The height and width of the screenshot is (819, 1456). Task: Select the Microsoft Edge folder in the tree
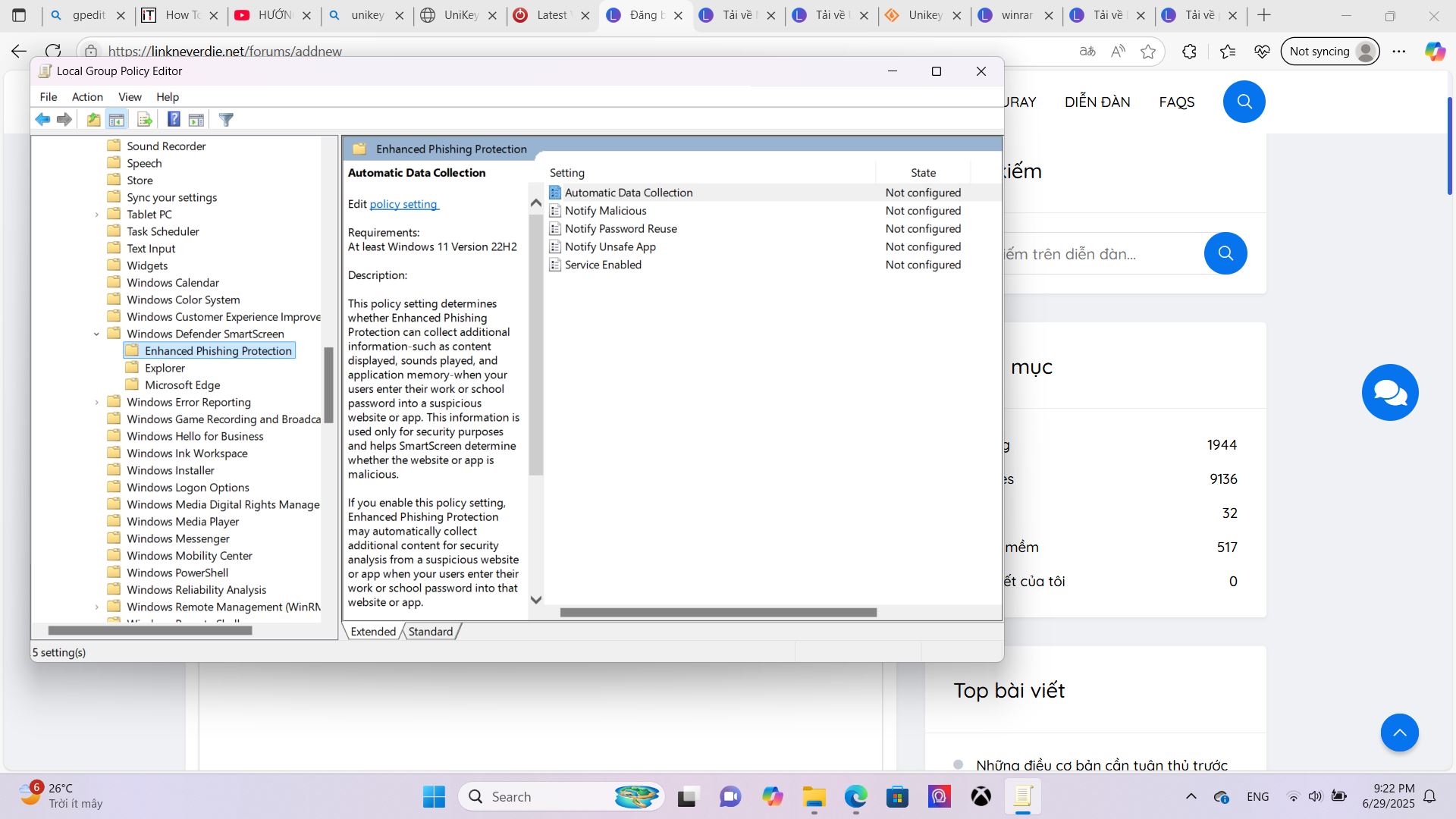182,384
